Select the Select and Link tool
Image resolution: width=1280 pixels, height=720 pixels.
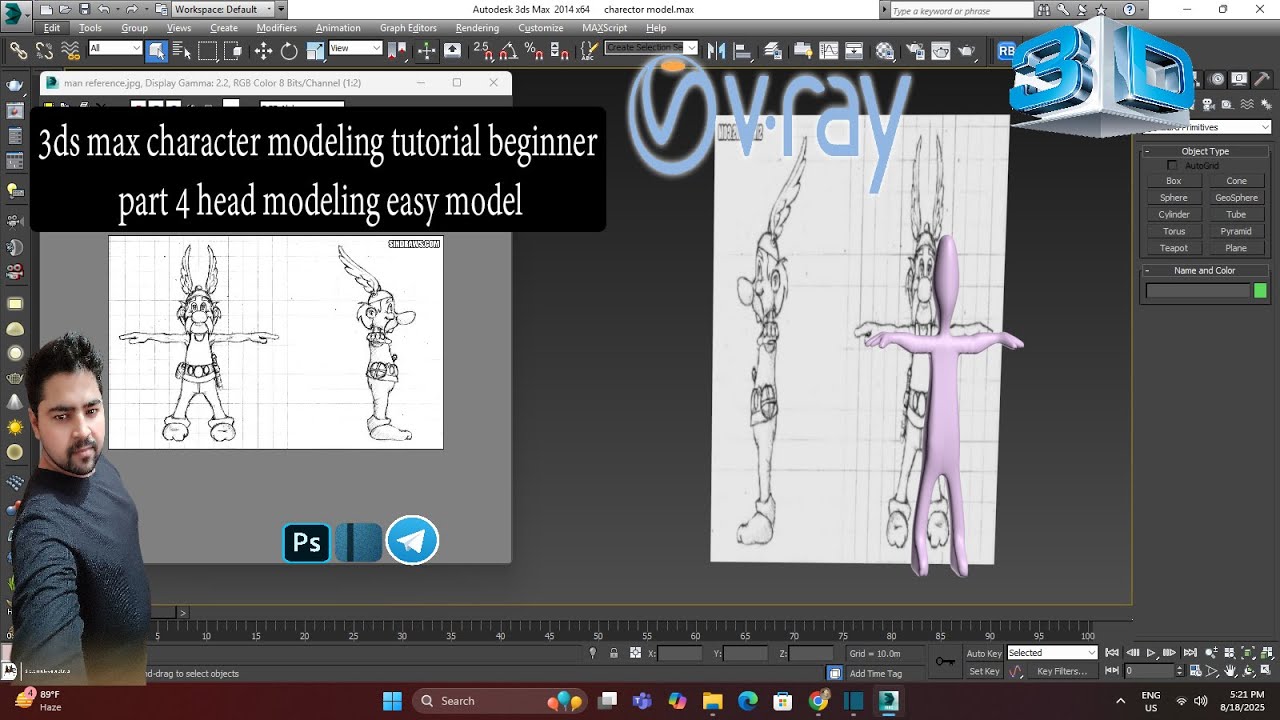(18, 50)
